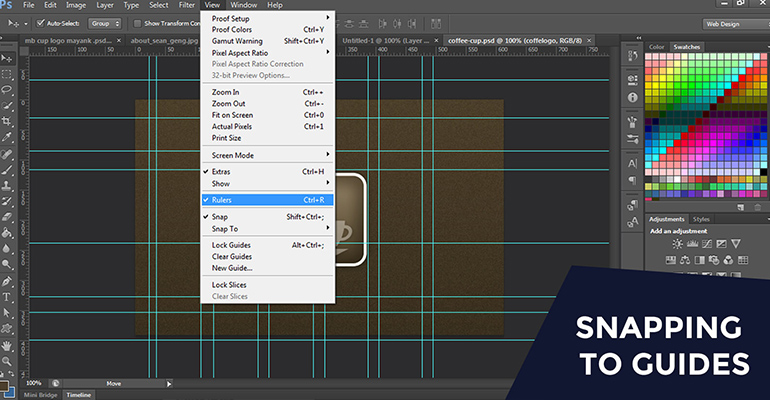Image resolution: width=770 pixels, height=400 pixels.
Task: Choose Clear Guides from View menu
Action: click(268, 257)
